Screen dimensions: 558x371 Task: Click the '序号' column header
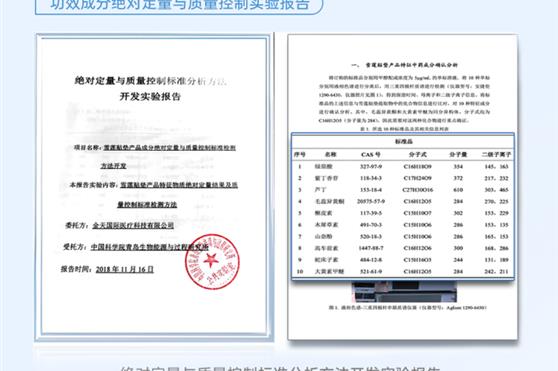click(300, 154)
